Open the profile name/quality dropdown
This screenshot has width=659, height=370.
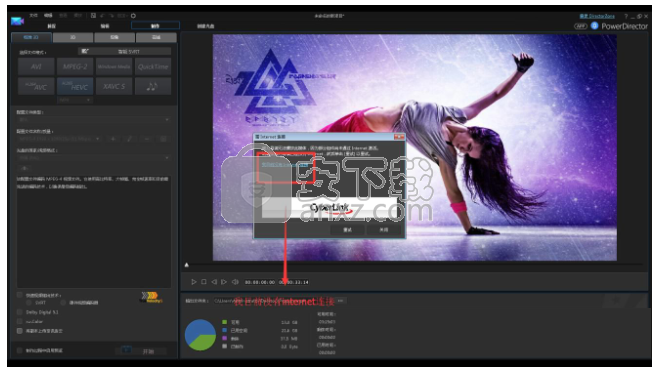59,138
